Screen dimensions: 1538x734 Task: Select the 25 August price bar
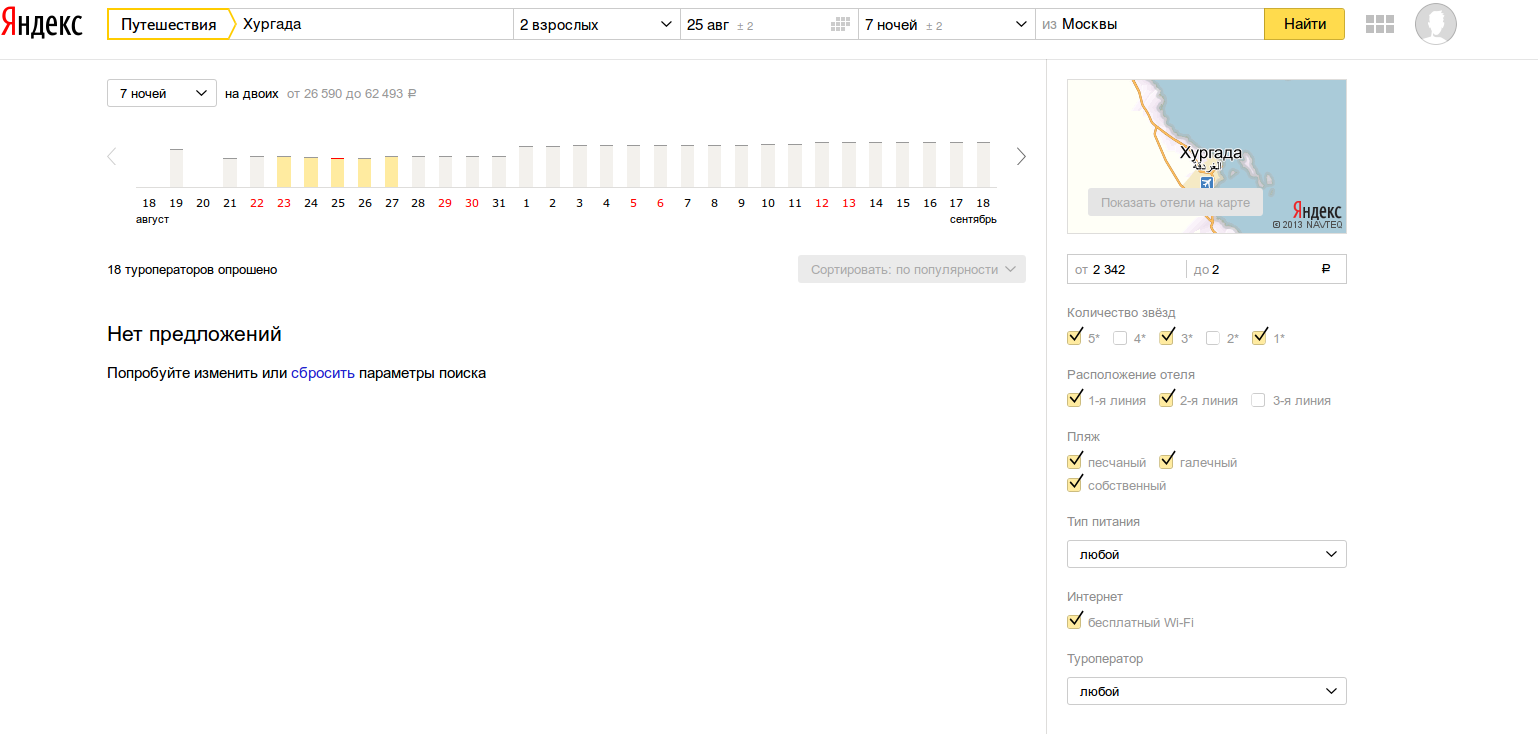coord(337,172)
